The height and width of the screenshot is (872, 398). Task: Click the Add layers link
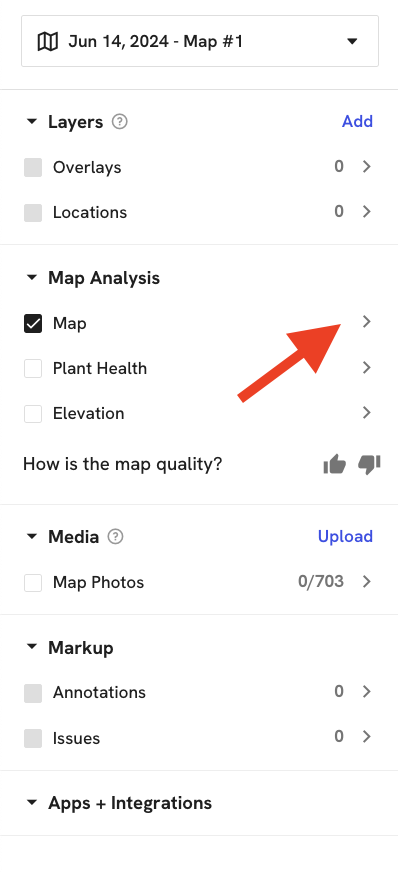(x=357, y=121)
